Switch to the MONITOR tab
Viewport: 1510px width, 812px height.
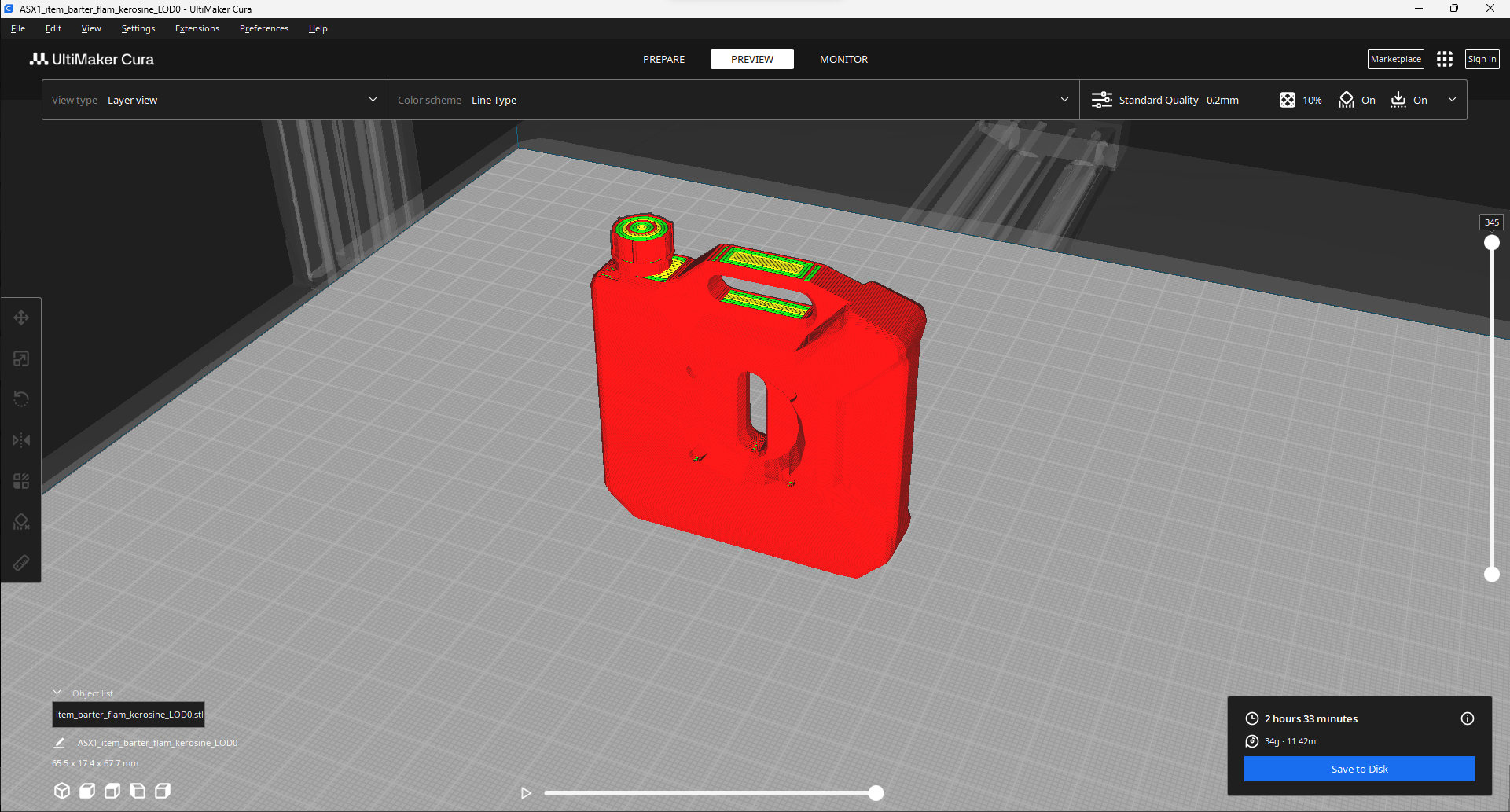843,59
